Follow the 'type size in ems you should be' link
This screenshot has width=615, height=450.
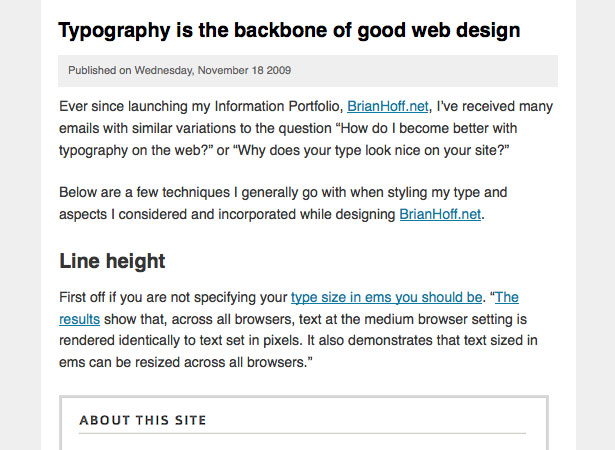click(x=386, y=297)
